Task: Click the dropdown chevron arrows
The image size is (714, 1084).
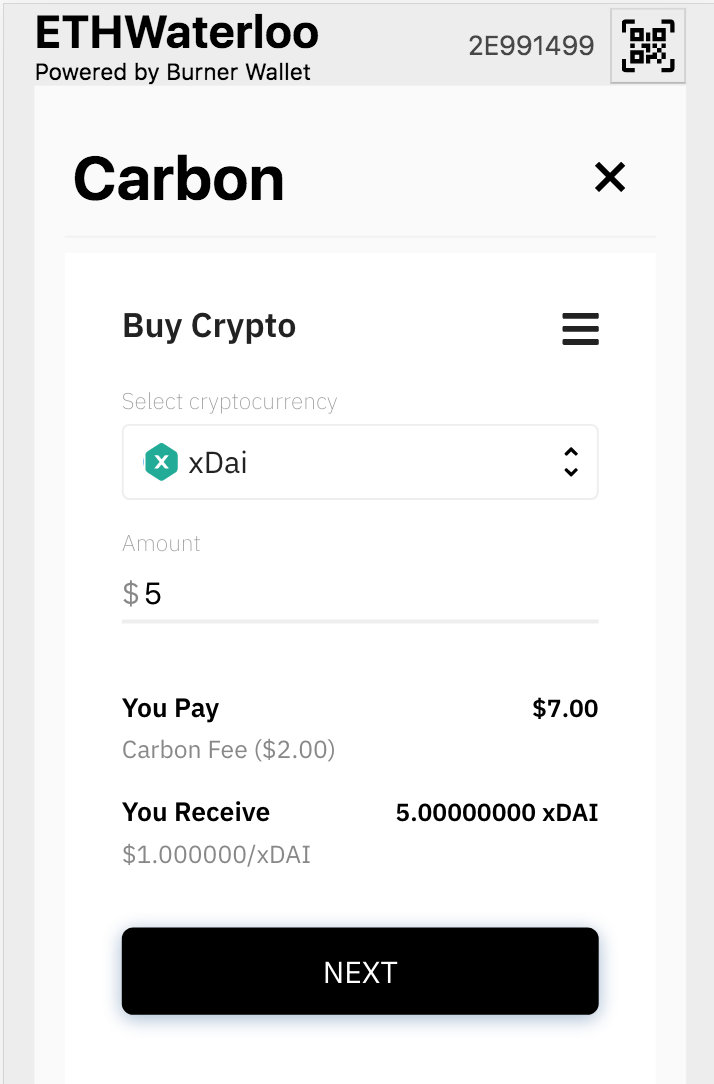Action: tap(571, 461)
